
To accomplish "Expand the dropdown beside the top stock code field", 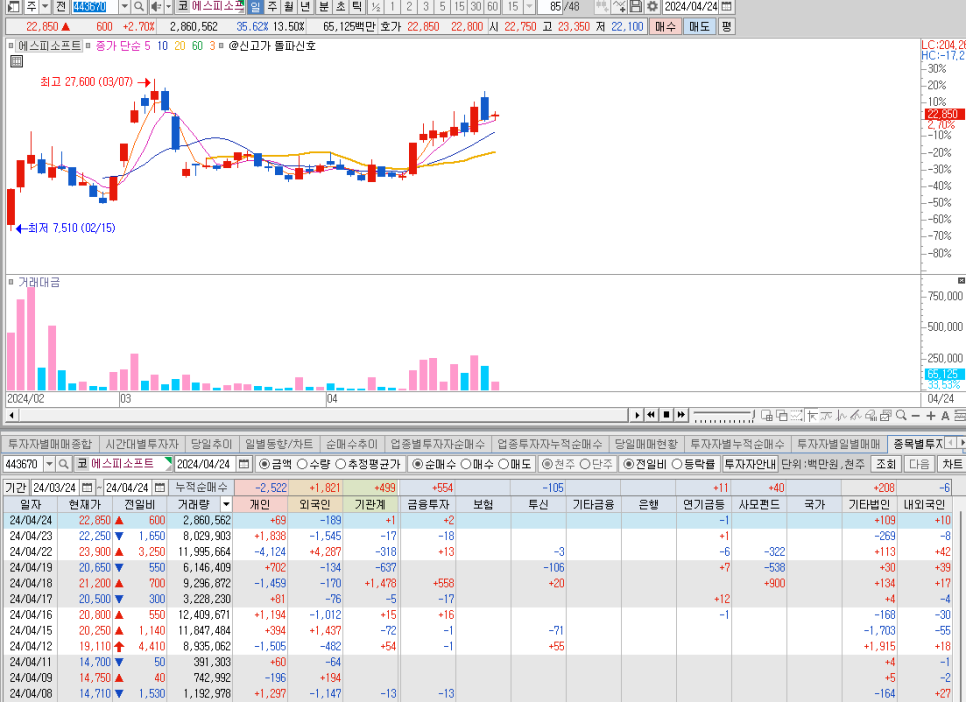I will click(124, 7).
